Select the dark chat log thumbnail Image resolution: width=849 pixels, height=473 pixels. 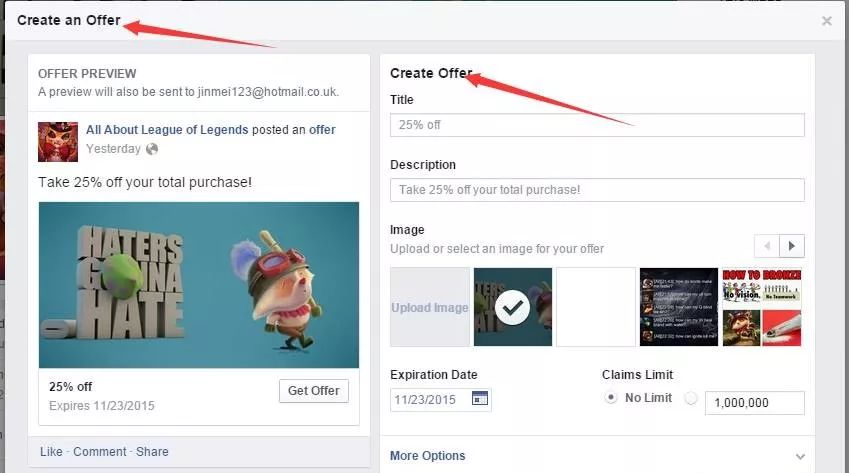679,307
